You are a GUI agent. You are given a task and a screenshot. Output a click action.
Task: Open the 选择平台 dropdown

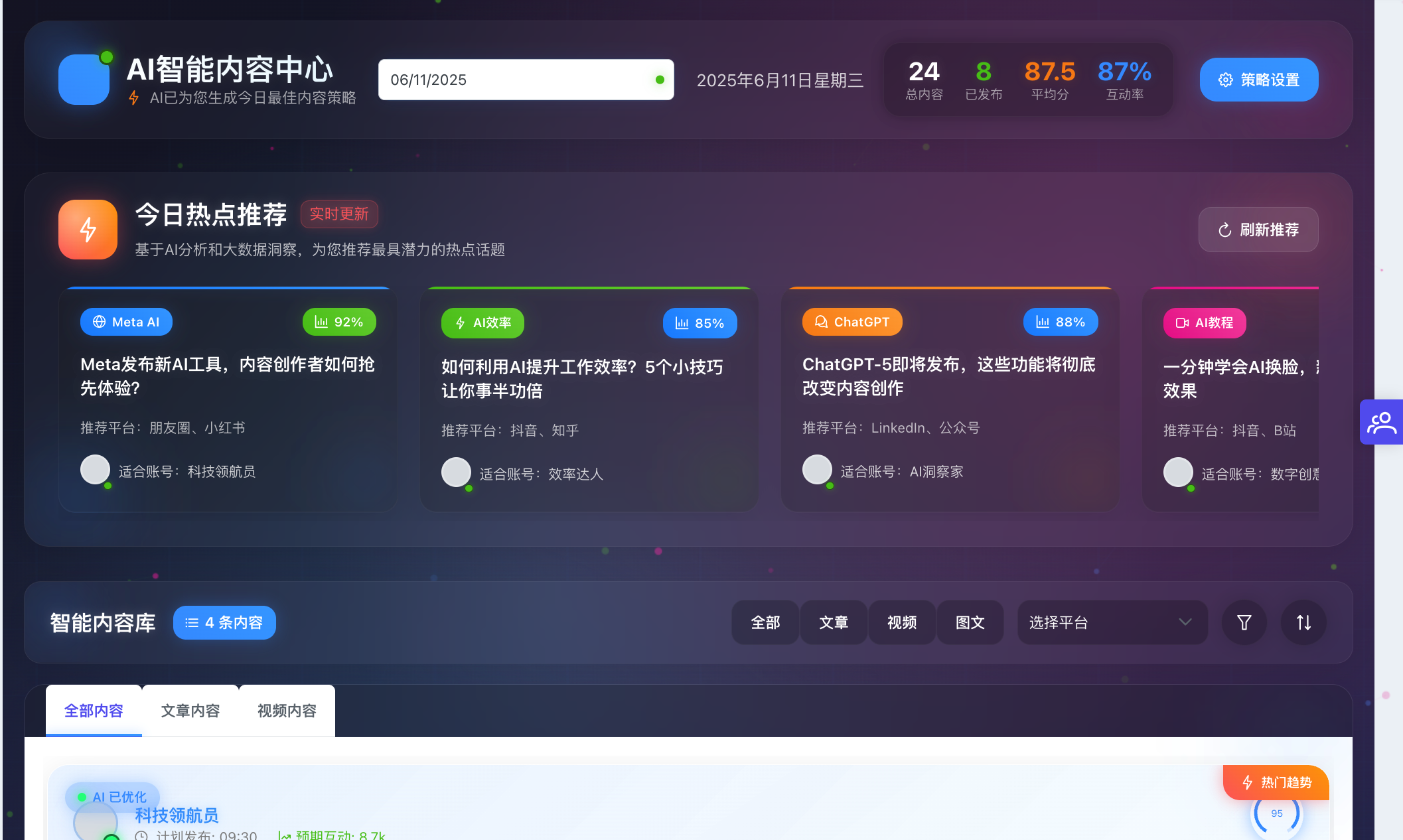click(1112, 622)
